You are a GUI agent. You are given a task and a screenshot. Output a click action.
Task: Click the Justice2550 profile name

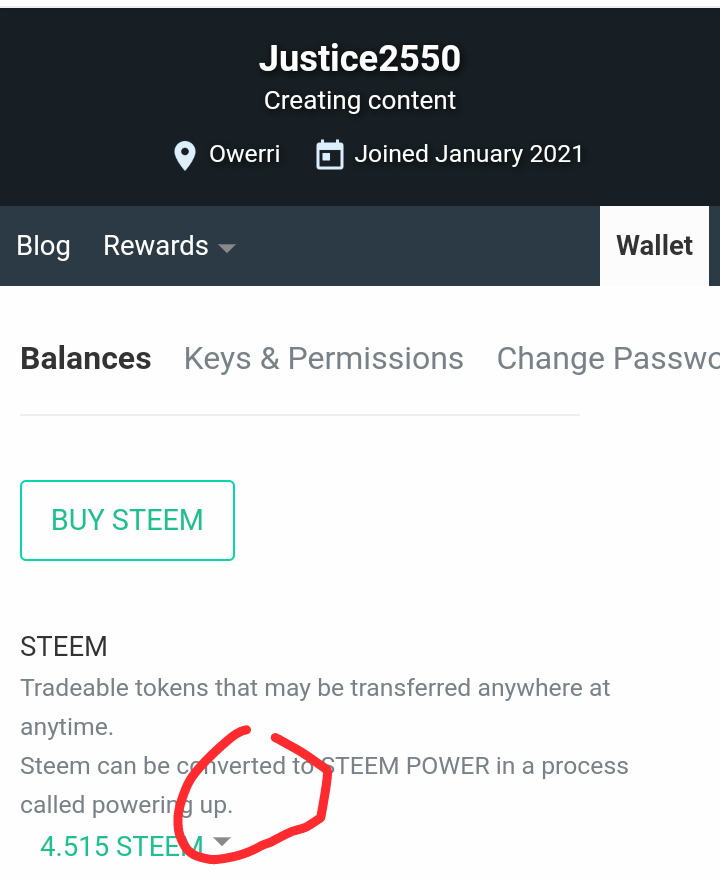tap(360, 59)
